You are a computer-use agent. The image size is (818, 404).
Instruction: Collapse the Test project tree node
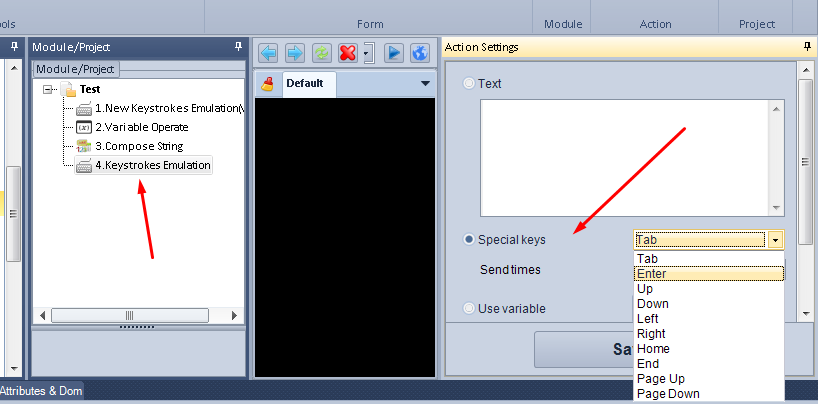pyautogui.click(x=48, y=89)
